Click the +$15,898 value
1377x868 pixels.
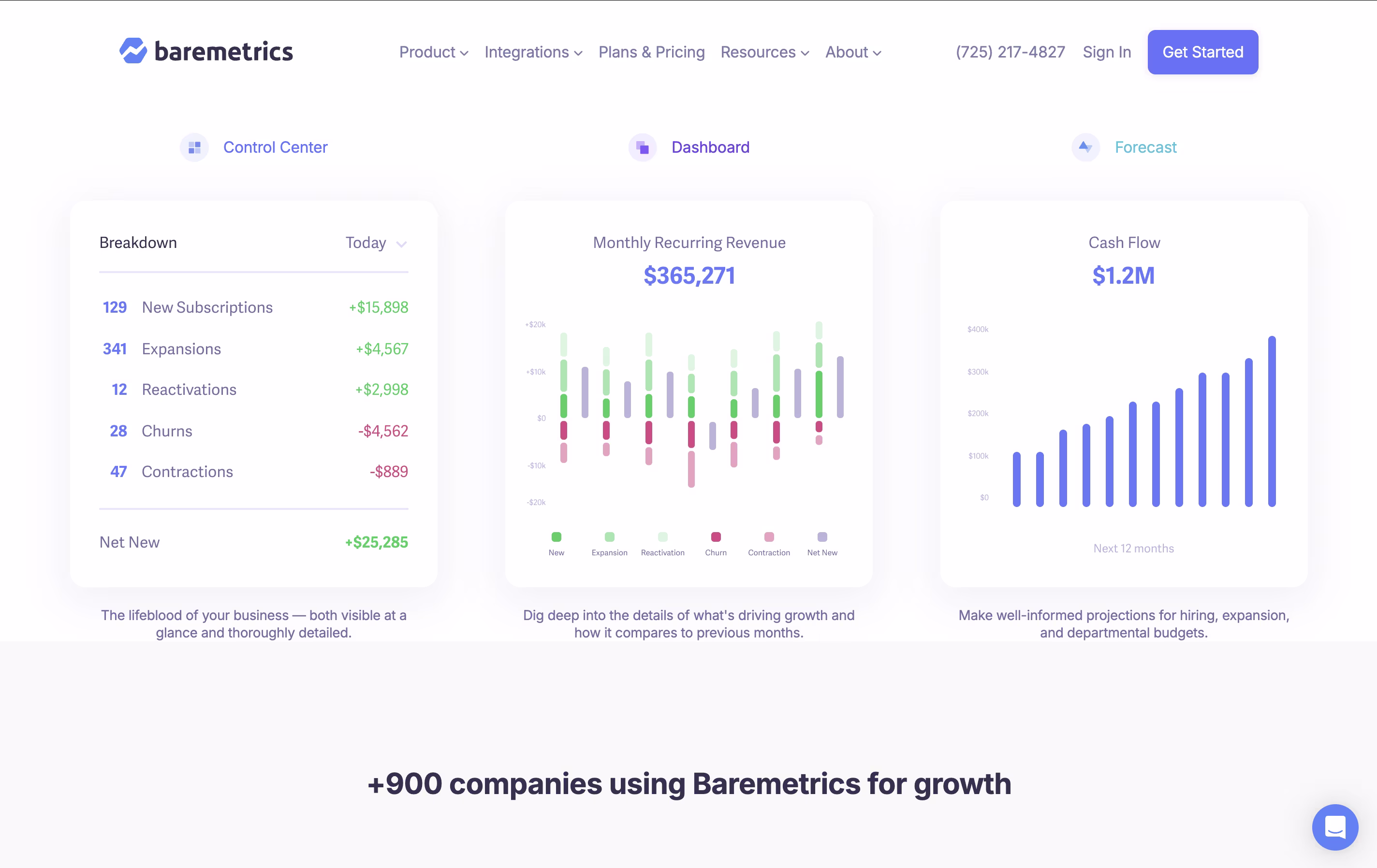click(379, 307)
